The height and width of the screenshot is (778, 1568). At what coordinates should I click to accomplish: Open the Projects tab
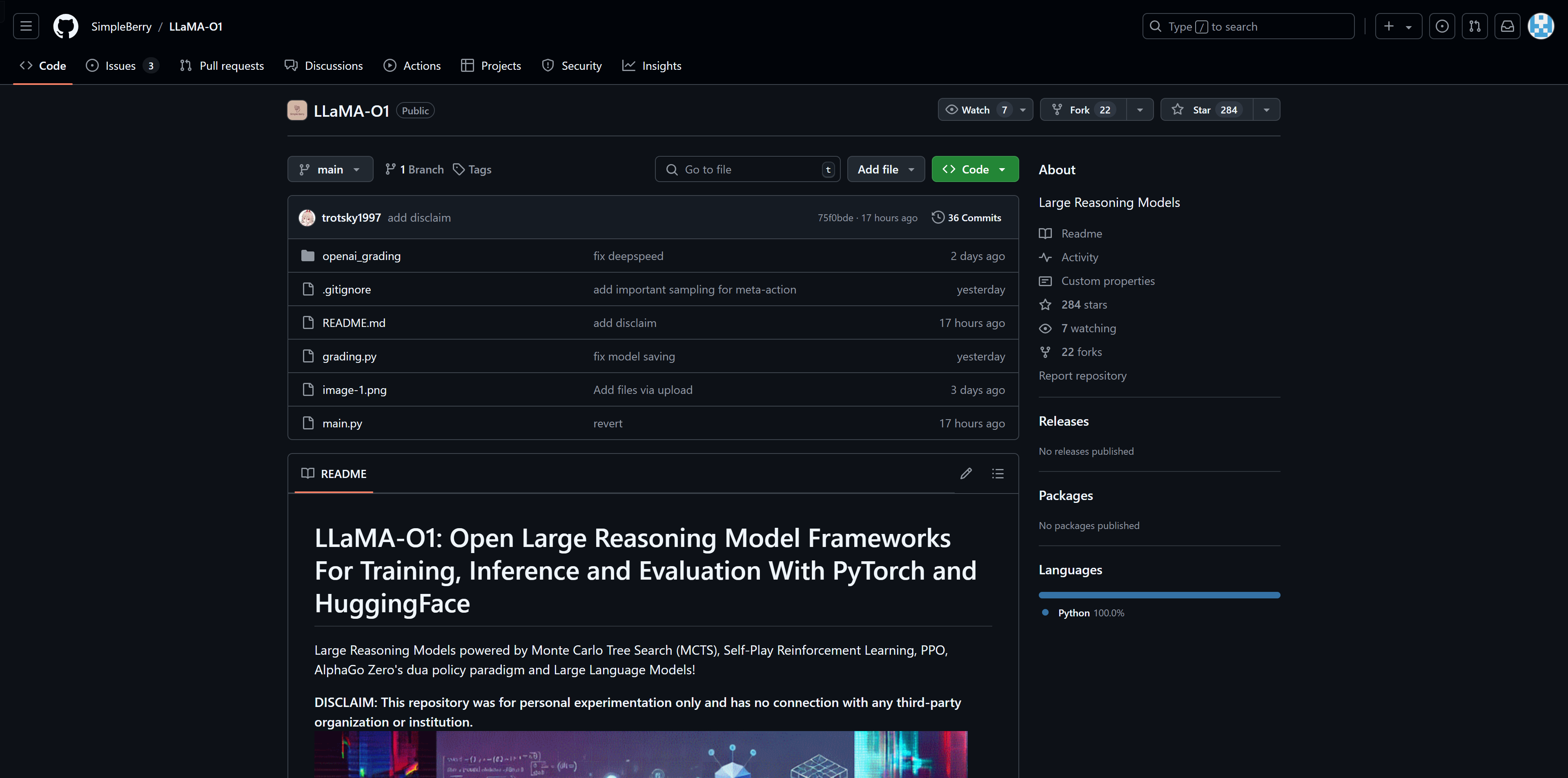click(491, 66)
